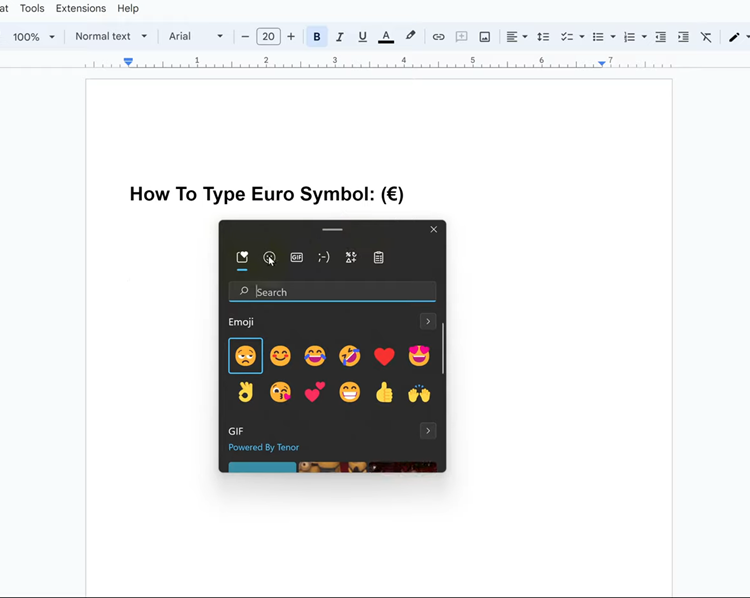Image resolution: width=750 pixels, height=598 pixels.
Task: Decrease the indent
Action: coord(661,37)
